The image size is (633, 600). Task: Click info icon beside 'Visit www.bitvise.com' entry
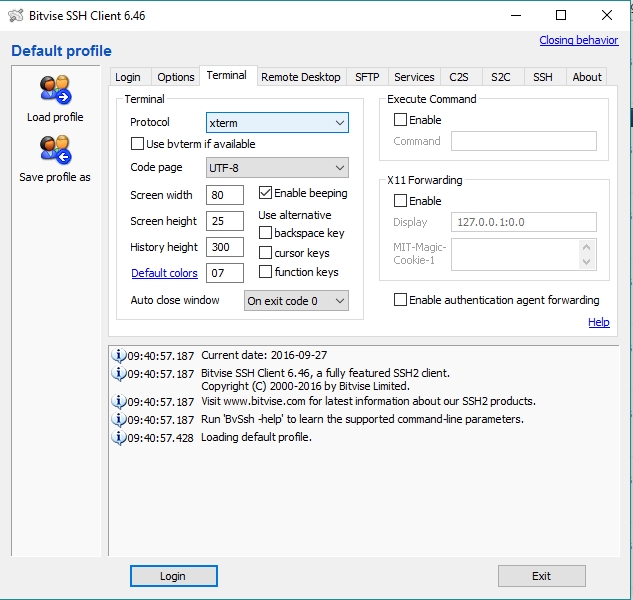pos(118,401)
